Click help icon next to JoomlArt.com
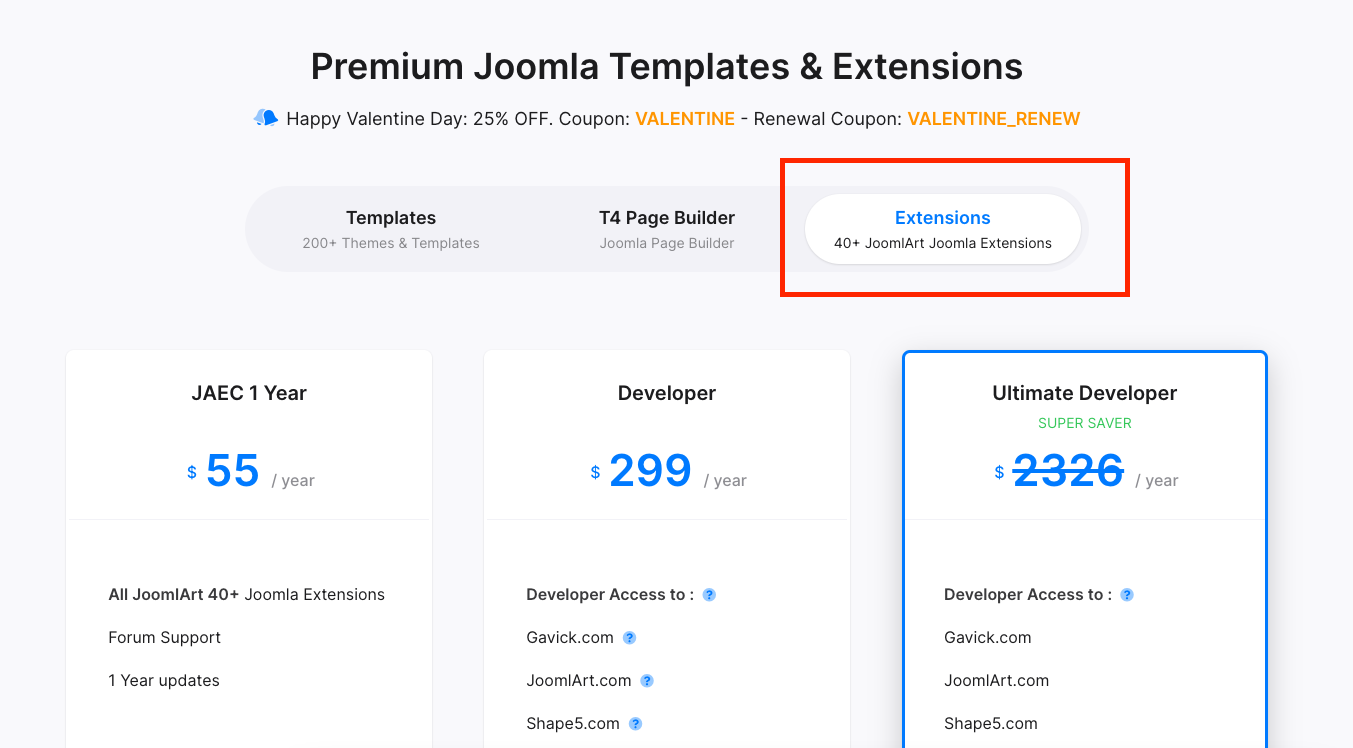The height and width of the screenshot is (748, 1353). [647, 681]
